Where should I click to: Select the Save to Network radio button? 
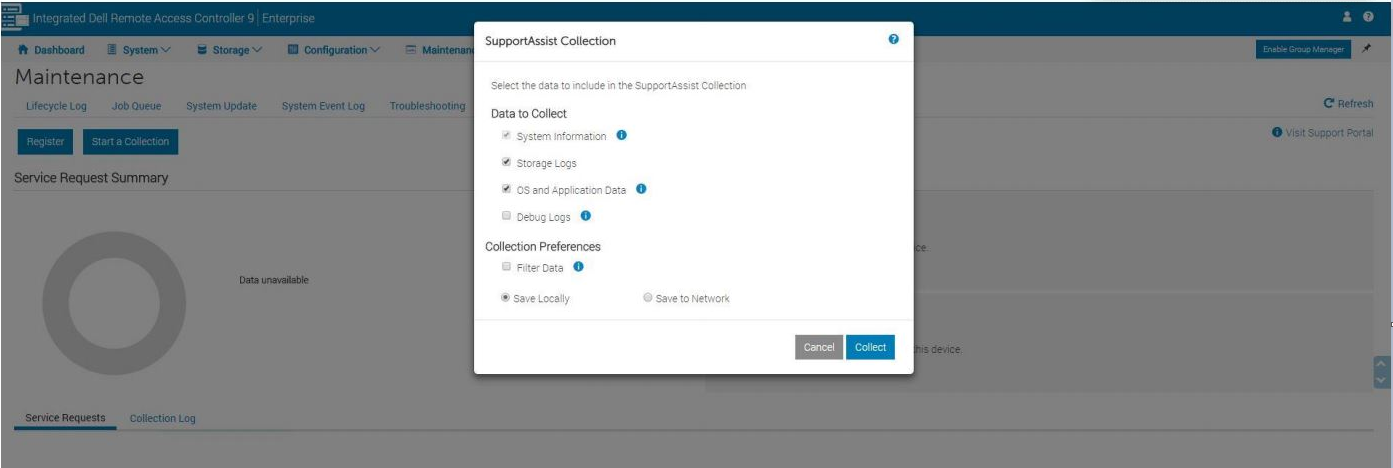point(648,298)
